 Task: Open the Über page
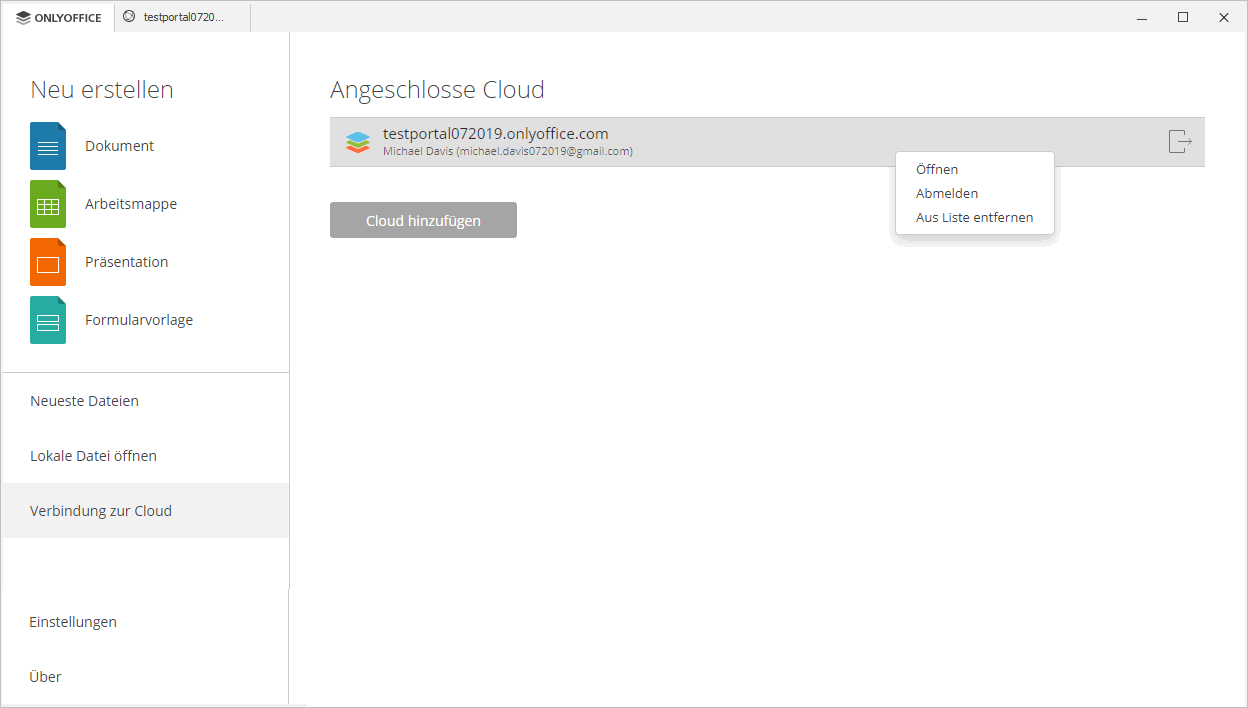(x=145, y=677)
